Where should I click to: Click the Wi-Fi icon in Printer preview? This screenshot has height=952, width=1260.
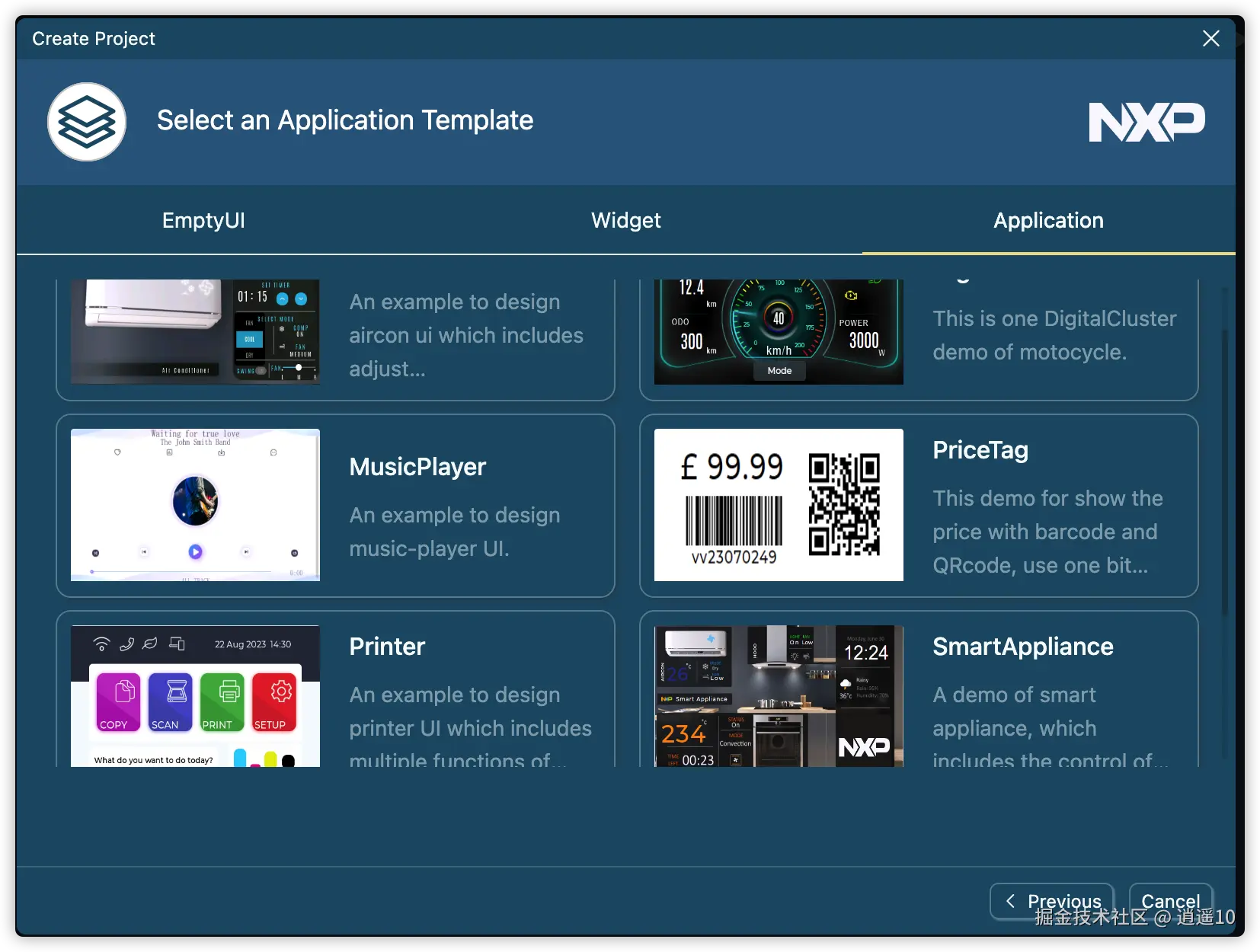(101, 644)
